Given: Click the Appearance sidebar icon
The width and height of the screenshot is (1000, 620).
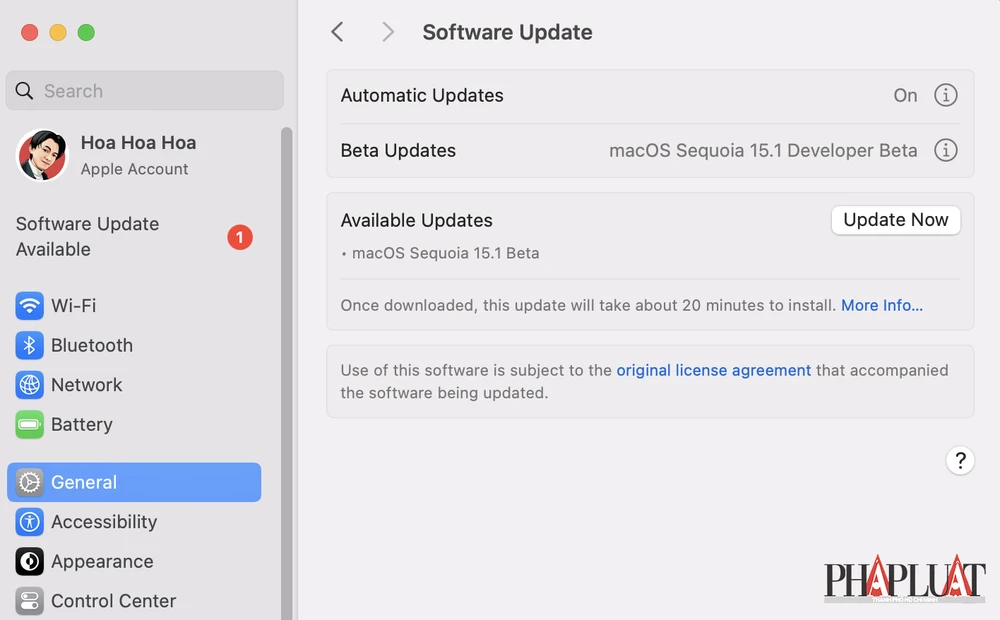Looking at the screenshot, I should (30, 561).
